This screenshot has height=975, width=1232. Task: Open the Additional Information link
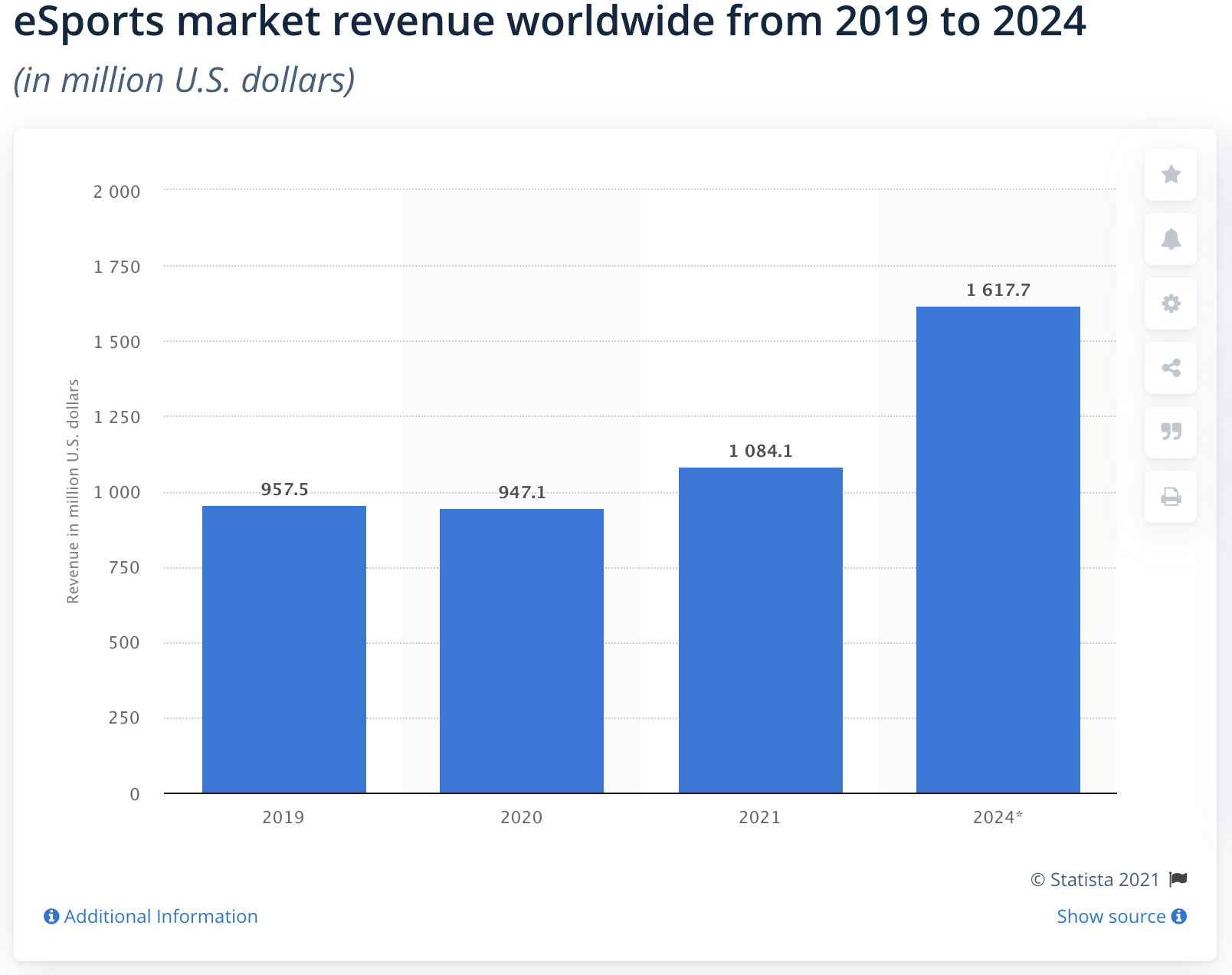tap(161, 917)
